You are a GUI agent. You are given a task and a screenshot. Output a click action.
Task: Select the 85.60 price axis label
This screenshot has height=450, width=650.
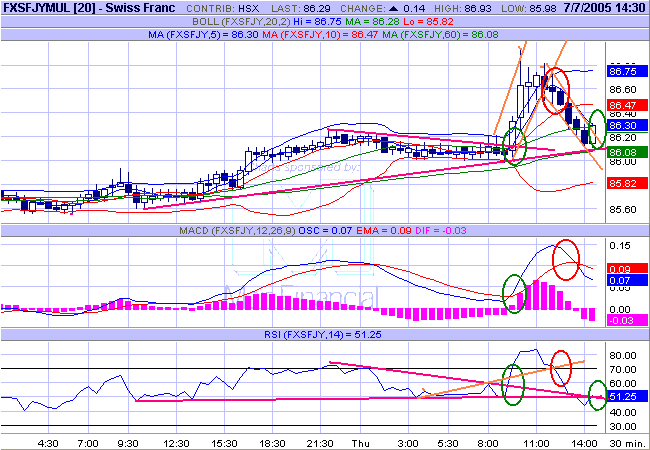[x=623, y=210]
